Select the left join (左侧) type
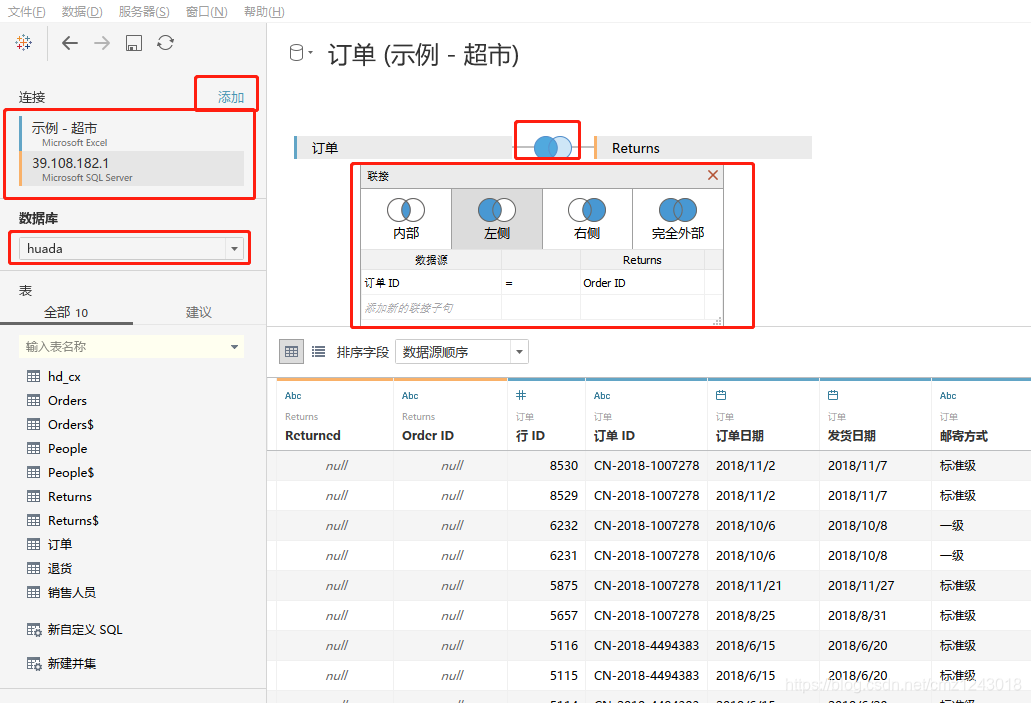Image resolution: width=1031 pixels, height=703 pixels. coord(496,219)
